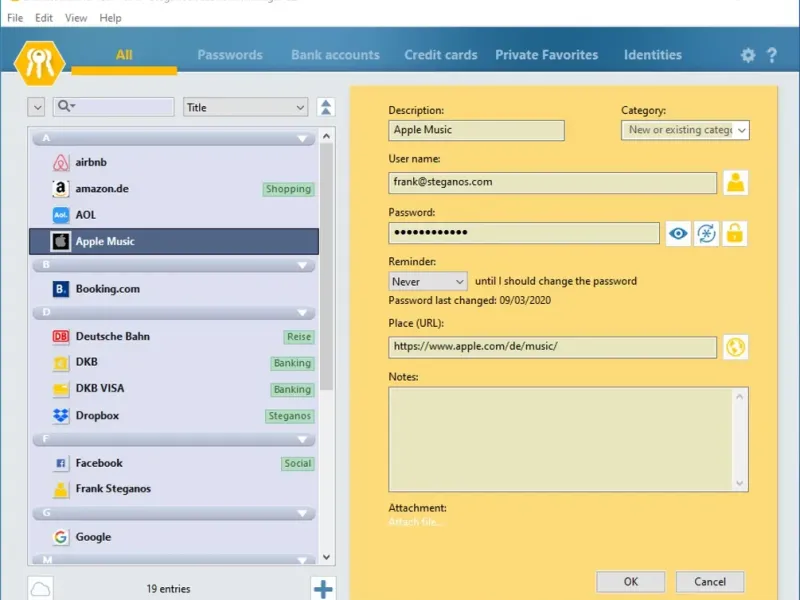Image resolution: width=800 pixels, height=600 pixels.
Task: Click the padlock icon beside the Password field
Action: (x=734, y=234)
